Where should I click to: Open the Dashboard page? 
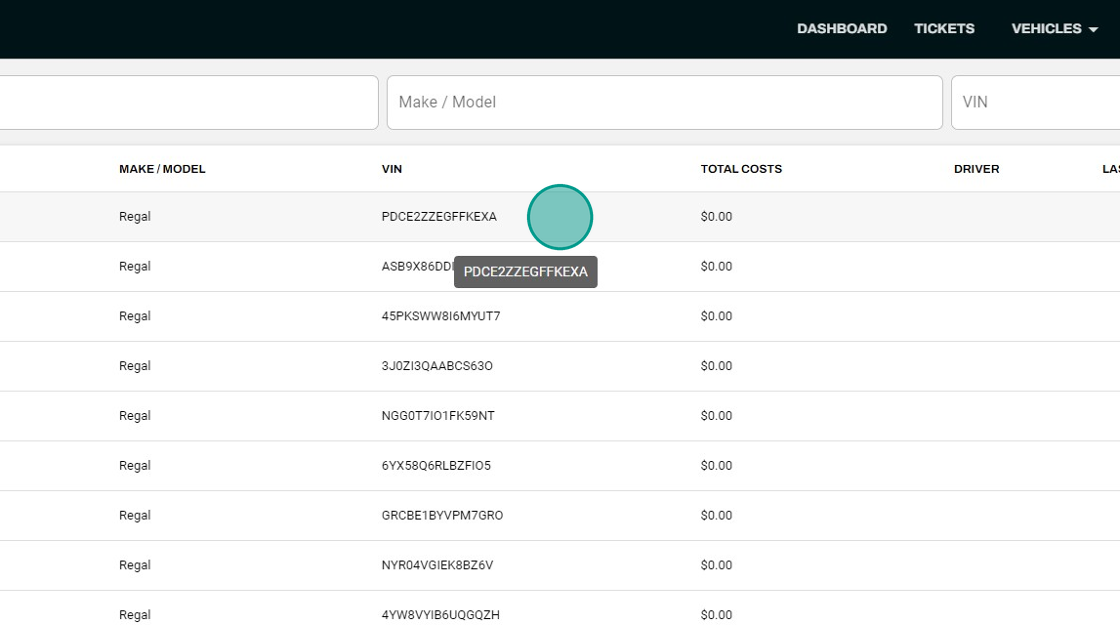tap(841, 29)
